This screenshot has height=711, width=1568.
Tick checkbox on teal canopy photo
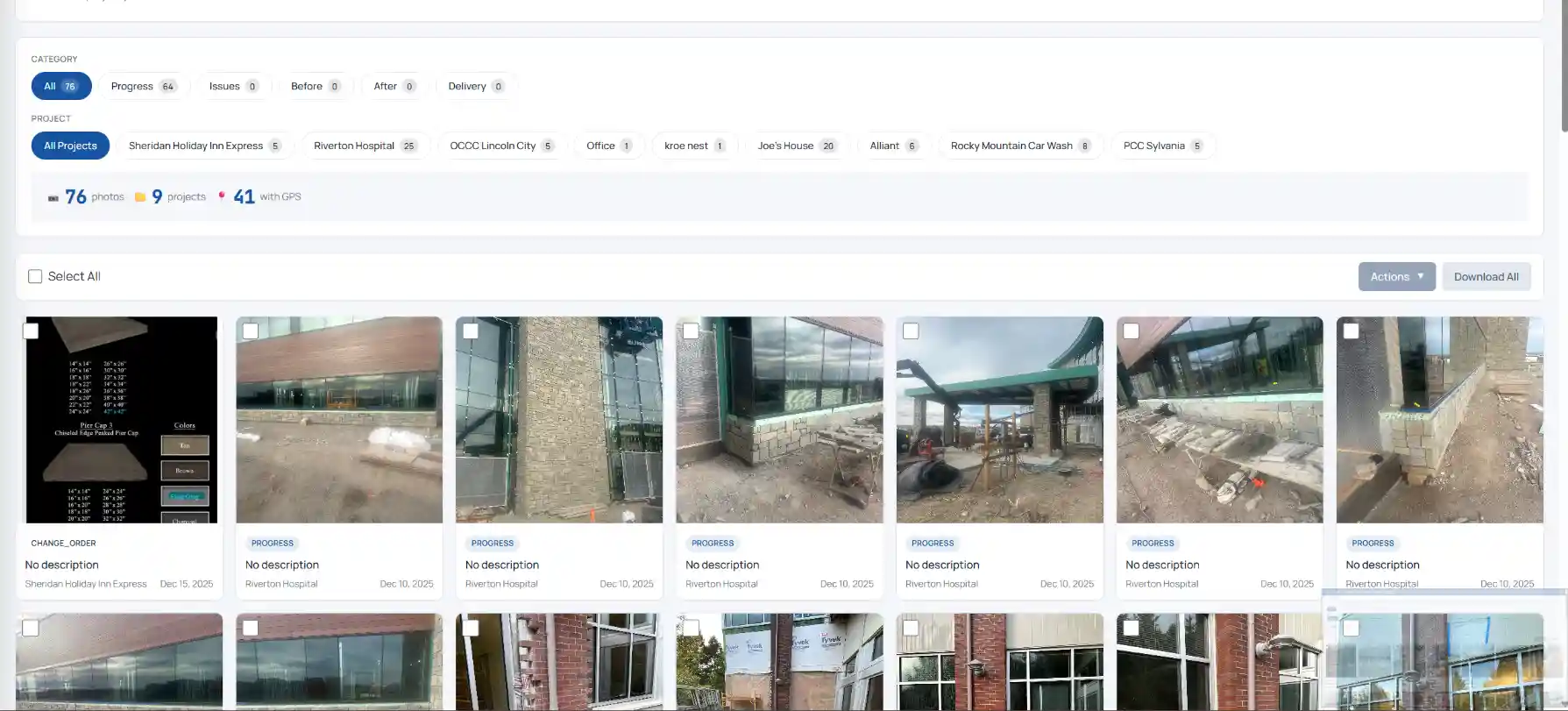[x=911, y=331]
